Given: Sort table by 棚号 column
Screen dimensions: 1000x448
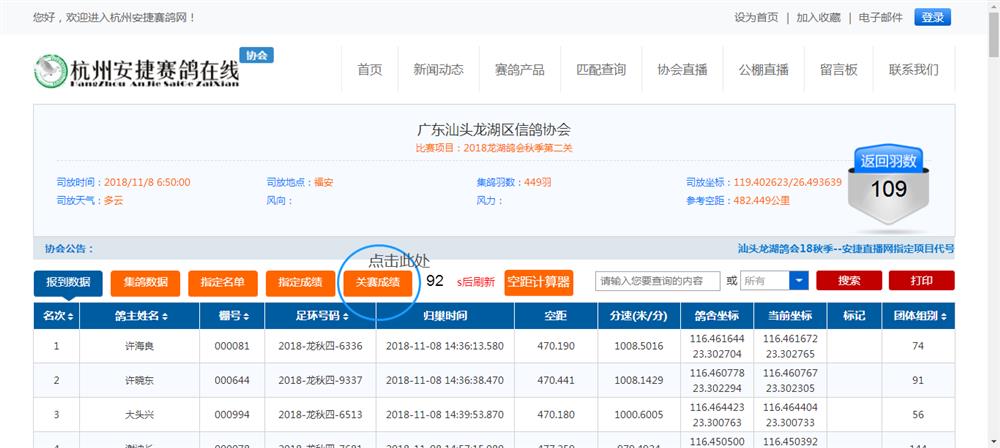Looking at the screenshot, I should tap(229, 316).
